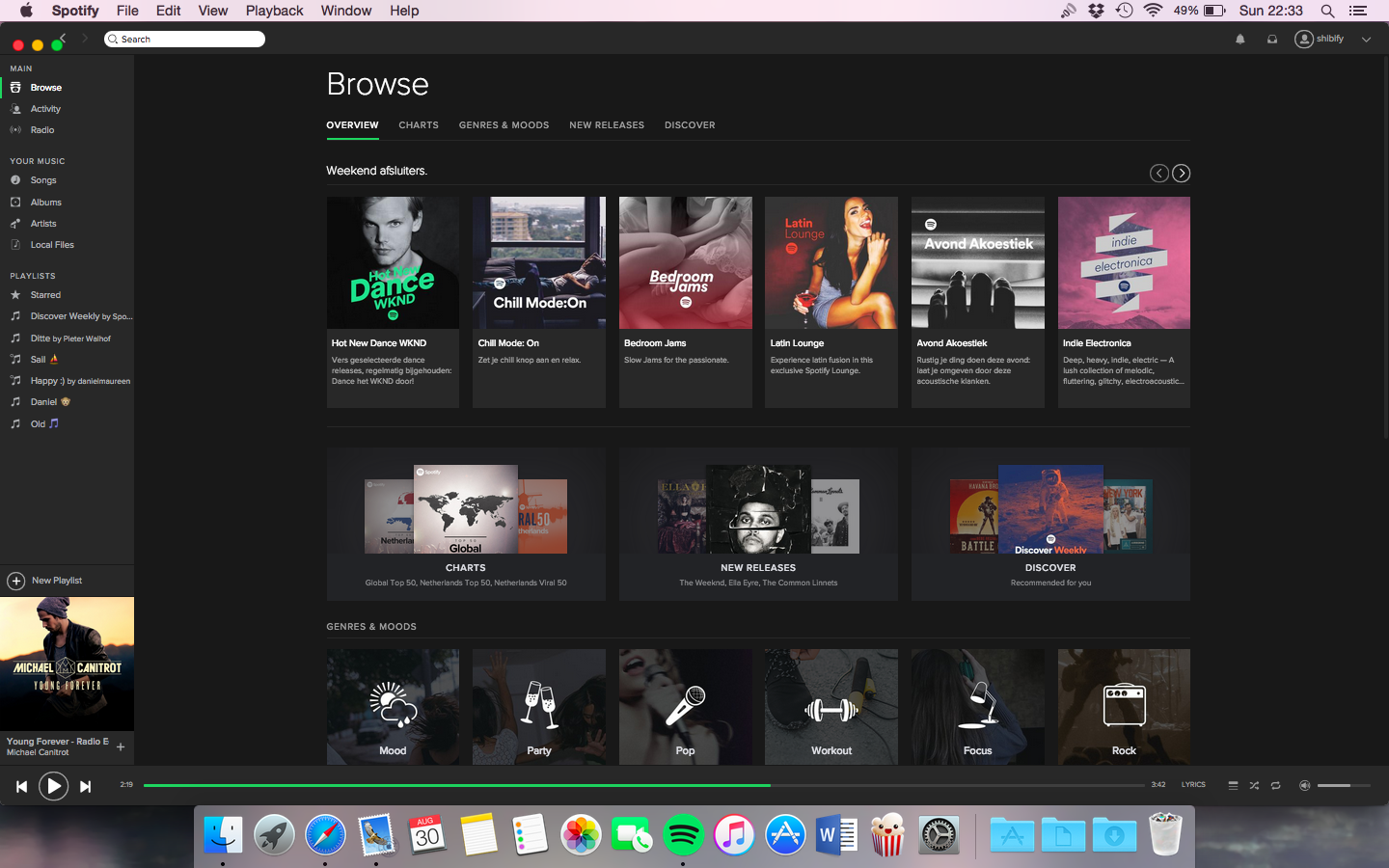Go forward with the navigation chevron

tap(85, 39)
